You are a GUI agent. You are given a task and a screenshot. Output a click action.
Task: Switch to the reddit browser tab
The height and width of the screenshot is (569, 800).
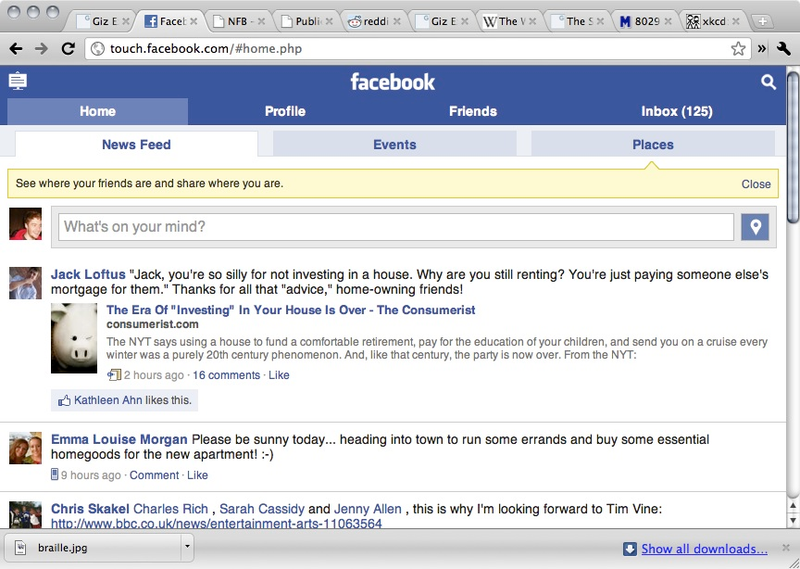375,21
